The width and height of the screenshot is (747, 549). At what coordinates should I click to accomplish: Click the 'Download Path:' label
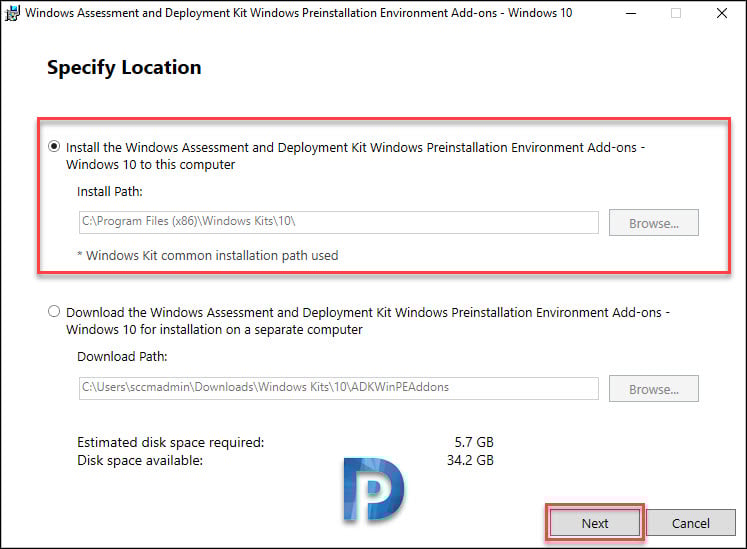(122, 356)
